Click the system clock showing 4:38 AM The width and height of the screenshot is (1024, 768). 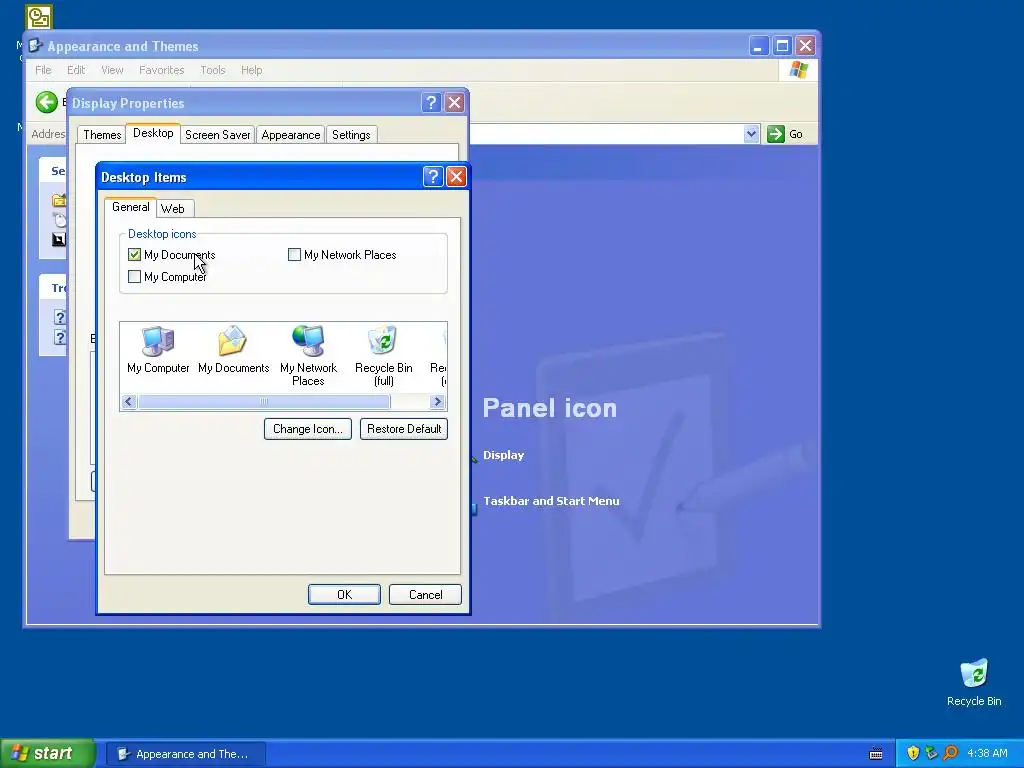pyautogui.click(x=987, y=754)
